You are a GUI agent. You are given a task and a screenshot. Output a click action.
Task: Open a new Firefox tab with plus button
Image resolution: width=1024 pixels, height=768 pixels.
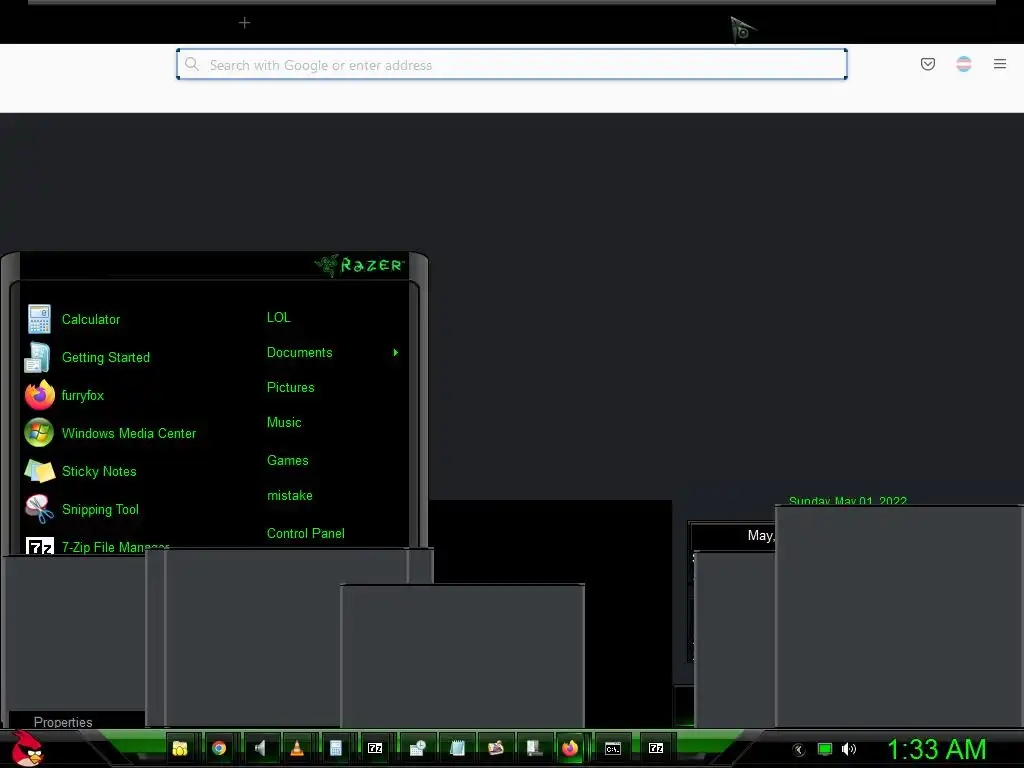244,23
